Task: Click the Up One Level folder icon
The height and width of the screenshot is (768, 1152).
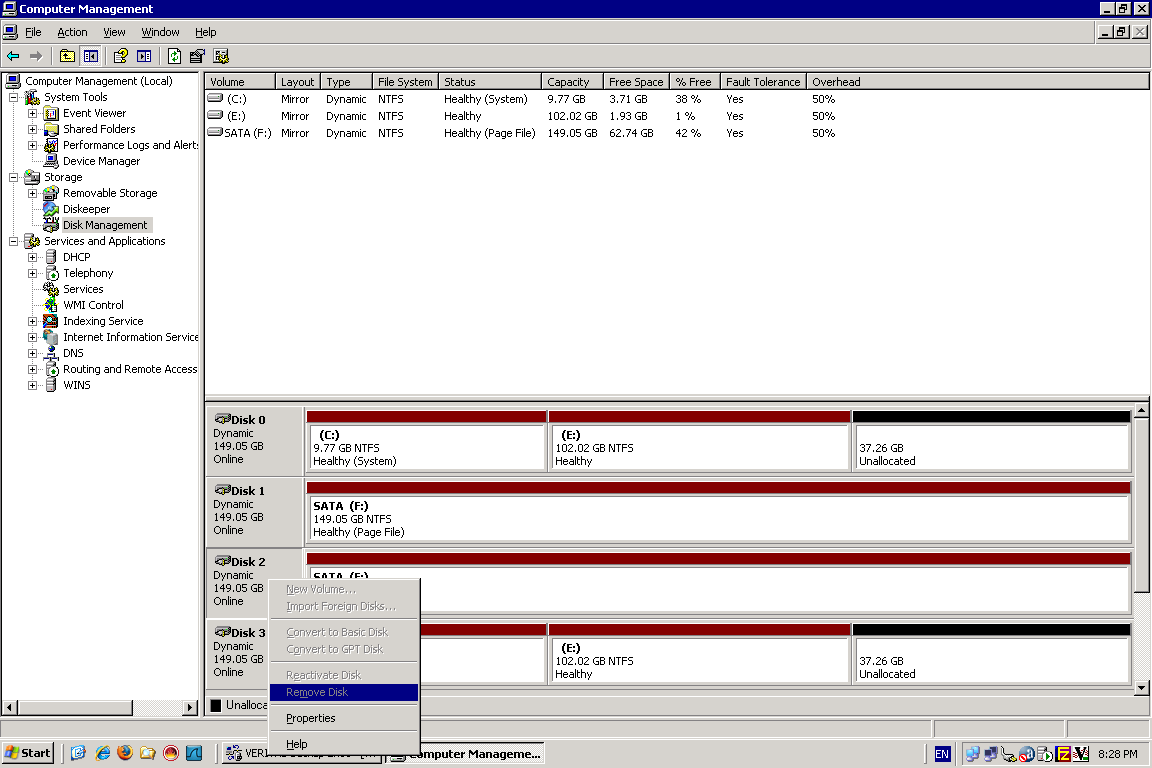Action: coord(67,56)
